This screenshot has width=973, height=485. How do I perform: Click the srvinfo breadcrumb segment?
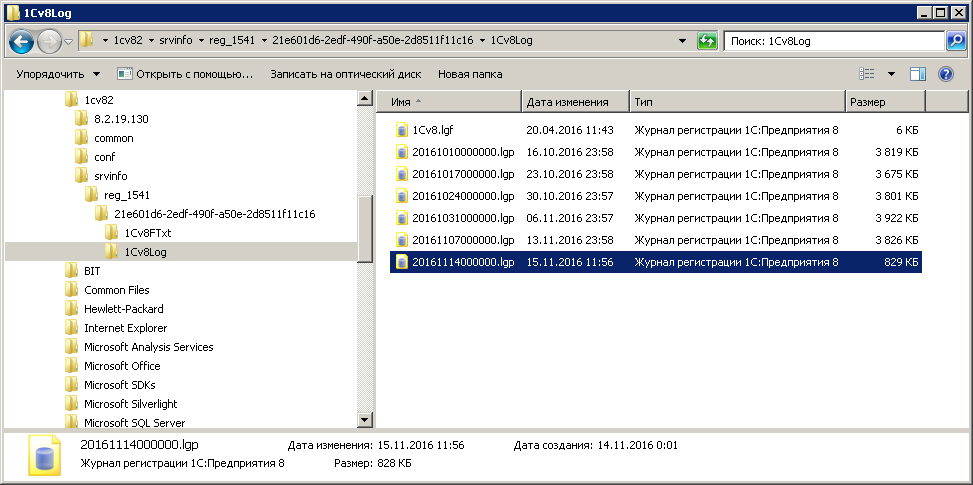coord(174,41)
